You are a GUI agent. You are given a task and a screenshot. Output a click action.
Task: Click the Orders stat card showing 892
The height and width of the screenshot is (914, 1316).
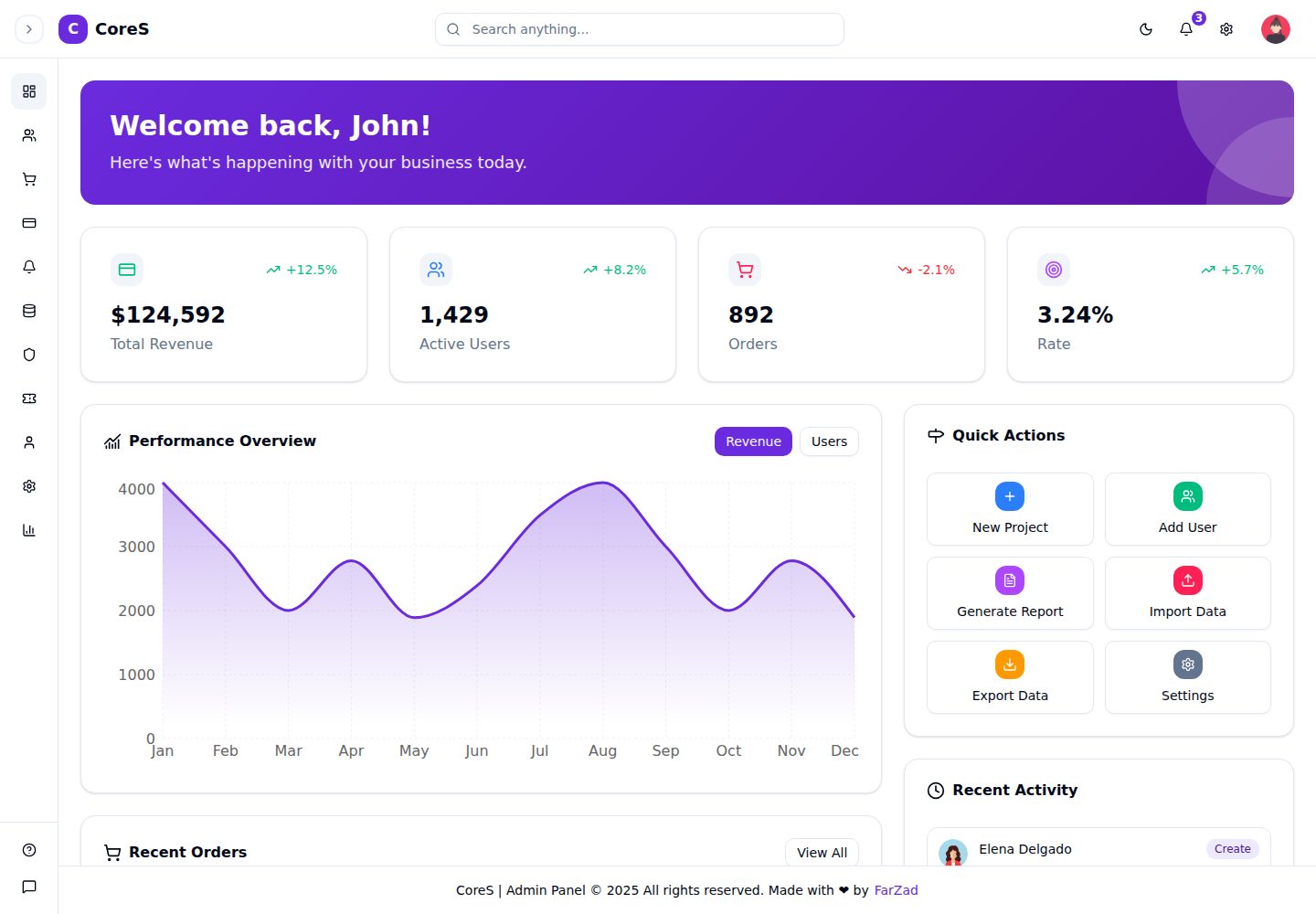pos(842,304)
